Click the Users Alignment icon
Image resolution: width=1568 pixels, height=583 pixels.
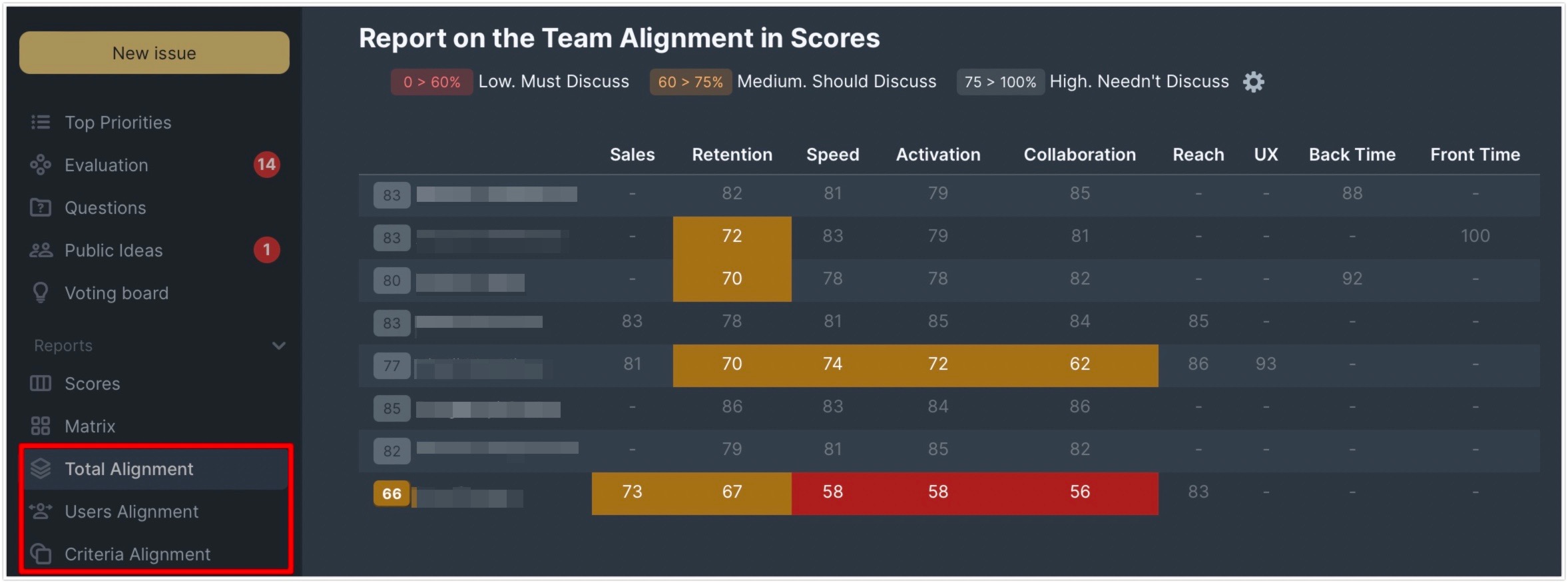tap(41, 511)
